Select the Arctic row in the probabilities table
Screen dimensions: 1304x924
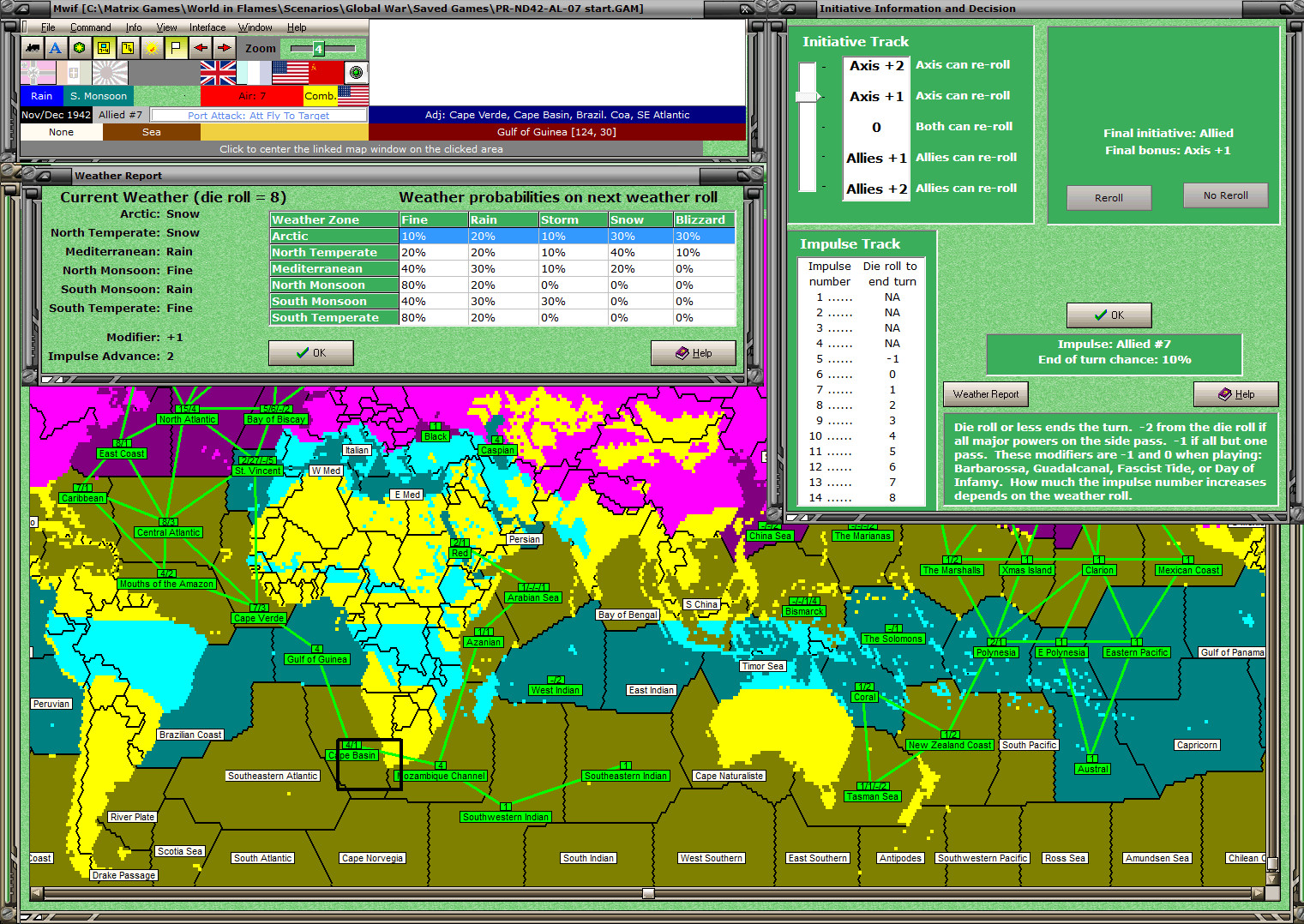(502, 237)
